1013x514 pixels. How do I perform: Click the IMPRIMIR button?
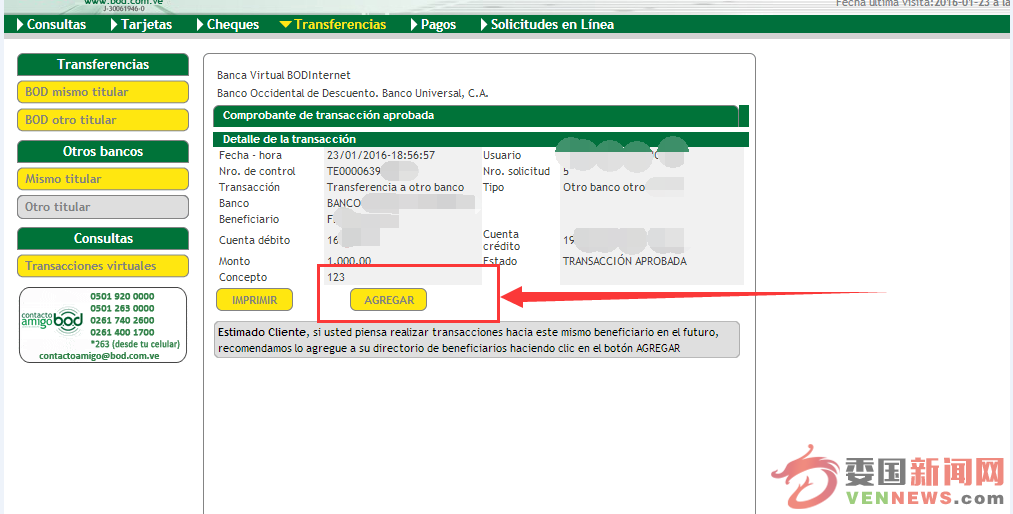[x=254, y=300]
